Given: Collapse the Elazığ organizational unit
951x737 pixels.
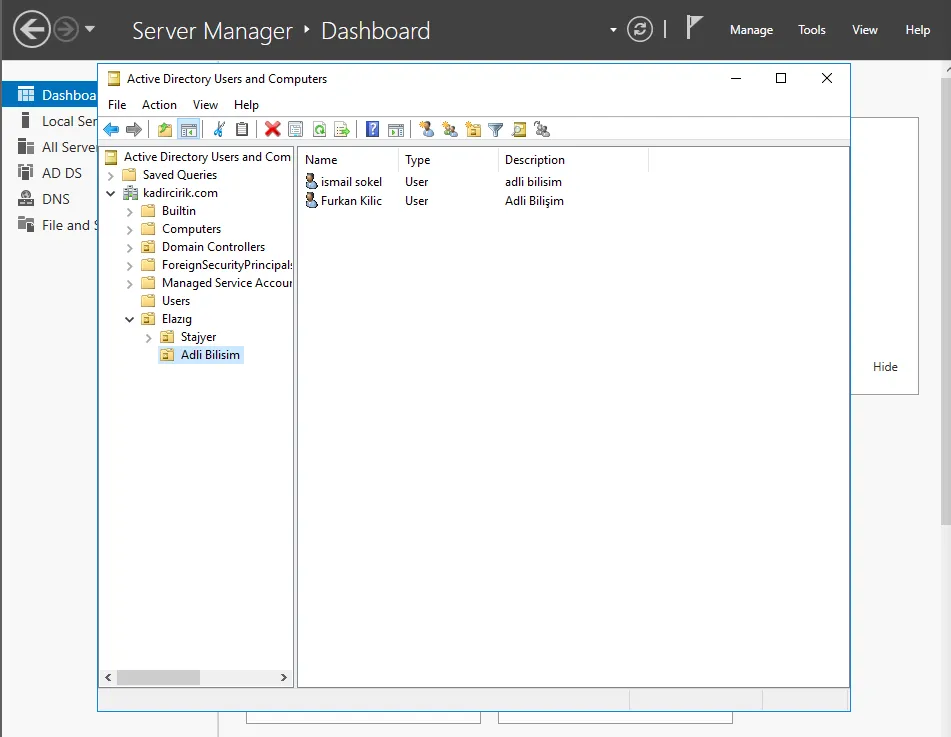Looking at the screenshot, I should coord(129,319).
